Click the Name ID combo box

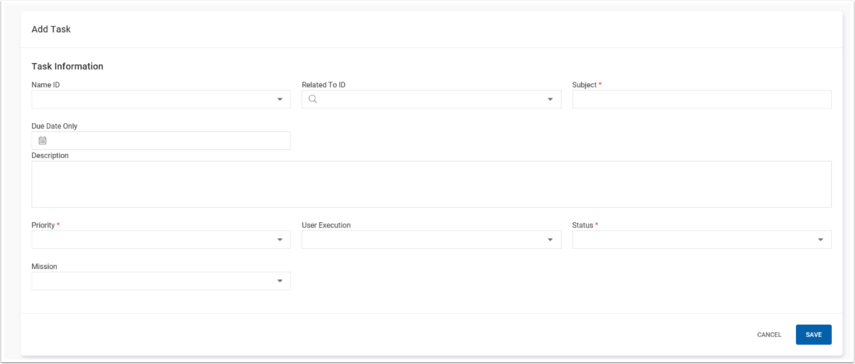point(161,100)
